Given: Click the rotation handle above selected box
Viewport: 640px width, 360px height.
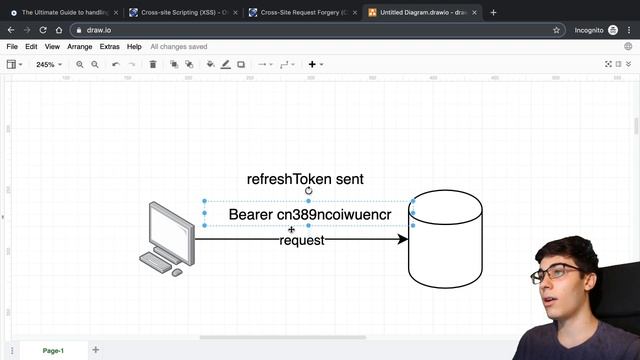Looking at the screenshot, I should point(309,191).
